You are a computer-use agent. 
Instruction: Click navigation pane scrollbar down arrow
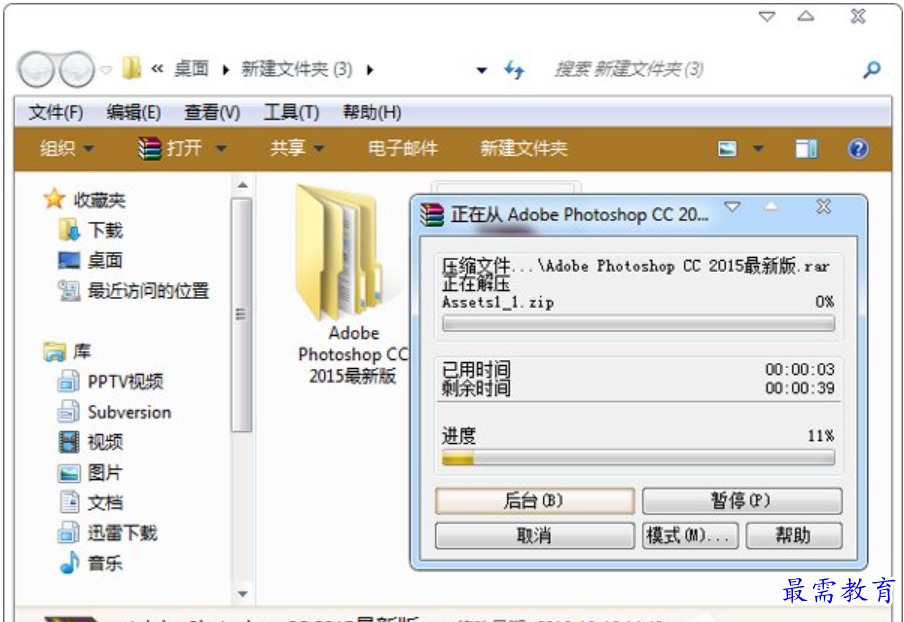243,594
